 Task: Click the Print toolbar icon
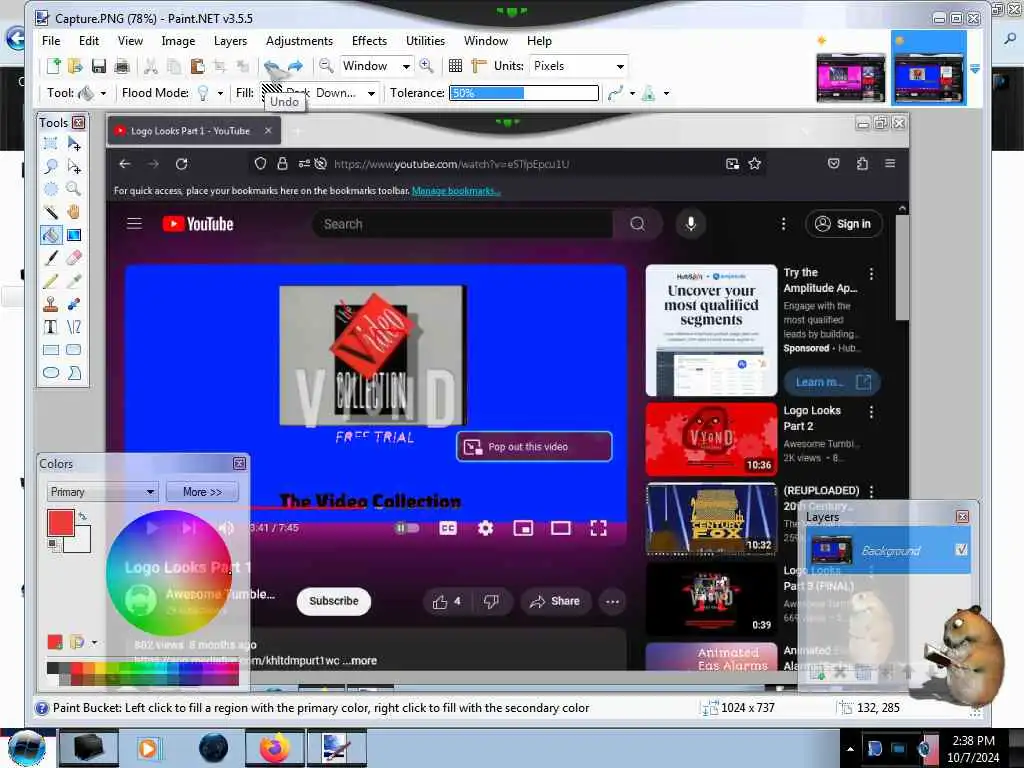pos(121,66)
